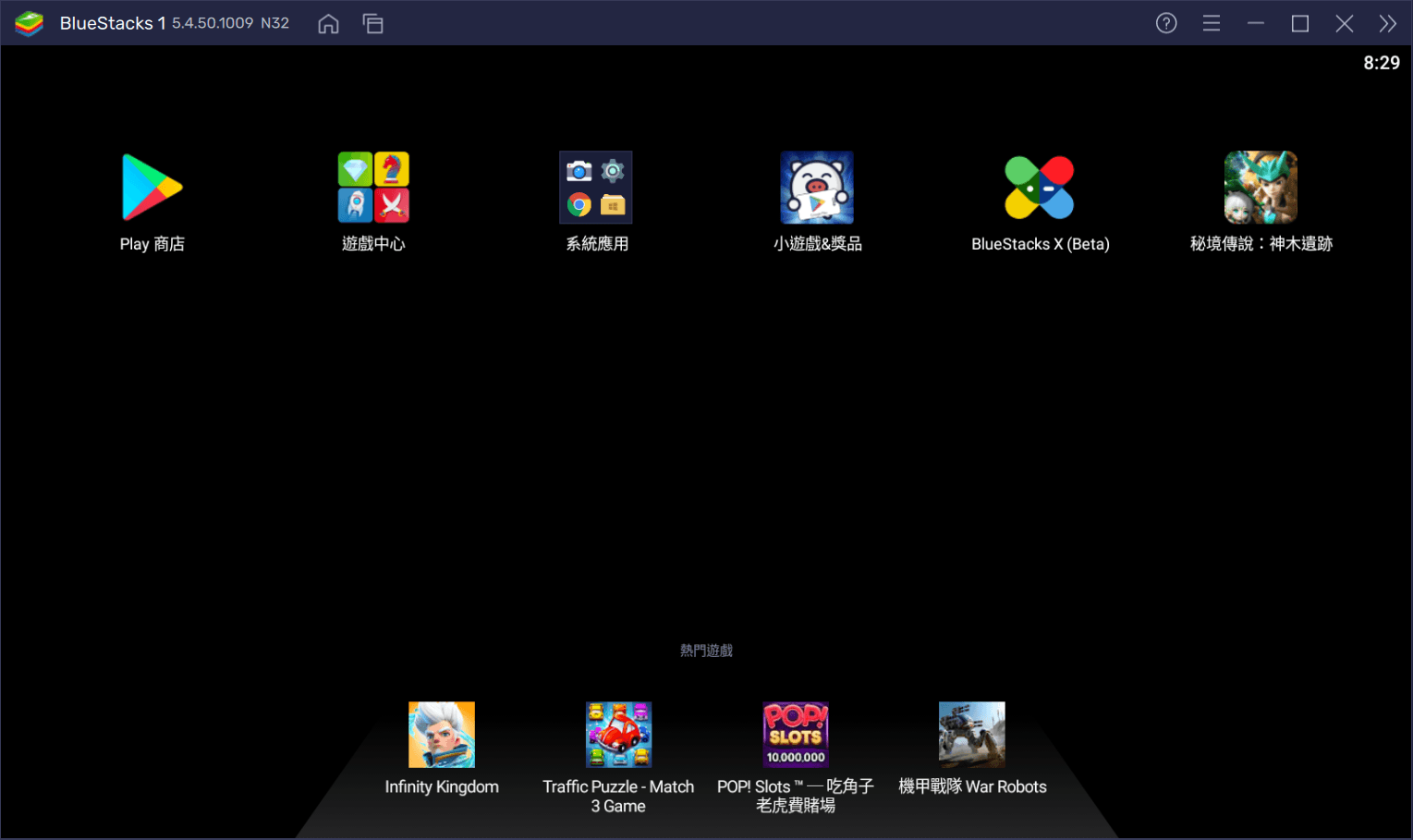Open the Play 商店 app
Screen dimensions: 1413x840
(x=152, y=188)
